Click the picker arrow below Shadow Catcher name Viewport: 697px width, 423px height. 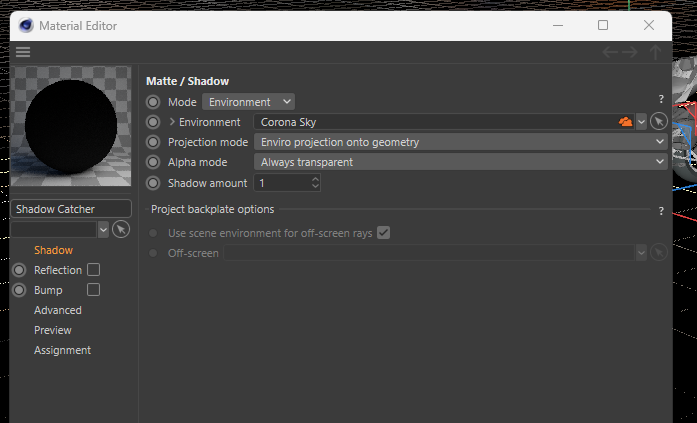[x=121, y=229]
